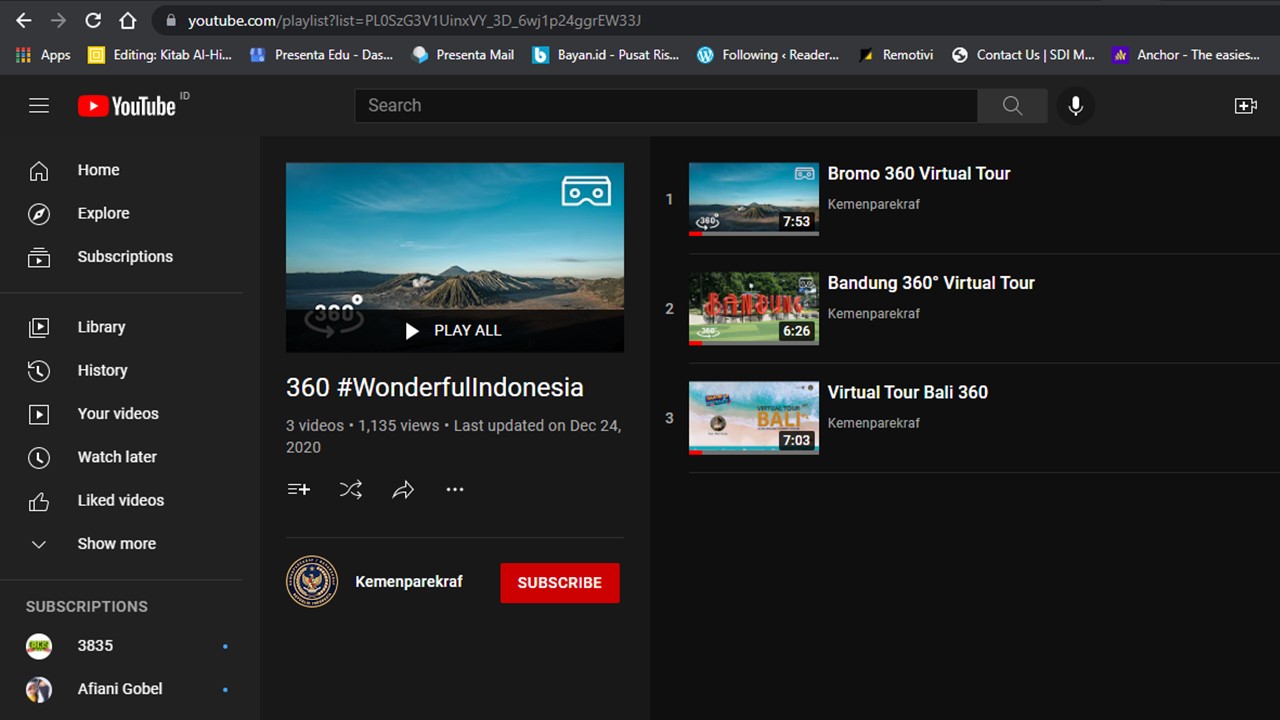The height and width of the screenshot is (720, 1280).
Task: Share the playlist via arrow icon
Action: pyautogui.click(x=403, y=490)
